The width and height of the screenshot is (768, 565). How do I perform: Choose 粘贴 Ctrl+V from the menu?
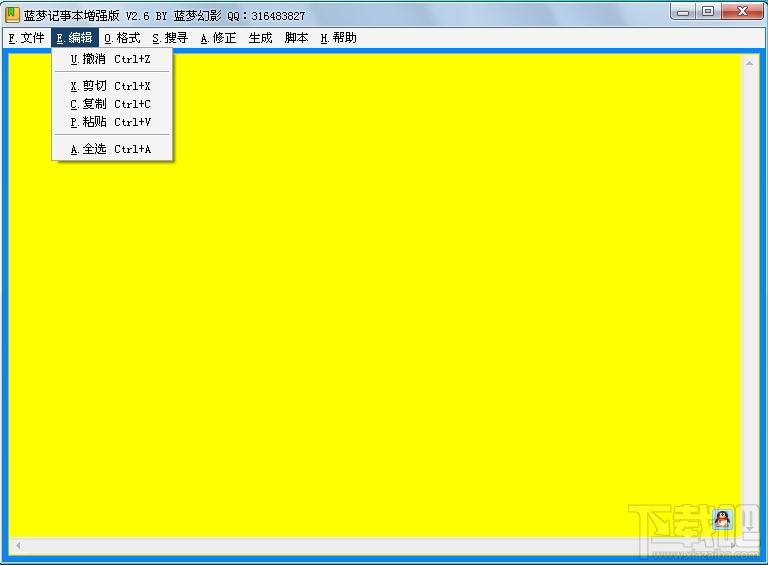pos(112,122)
